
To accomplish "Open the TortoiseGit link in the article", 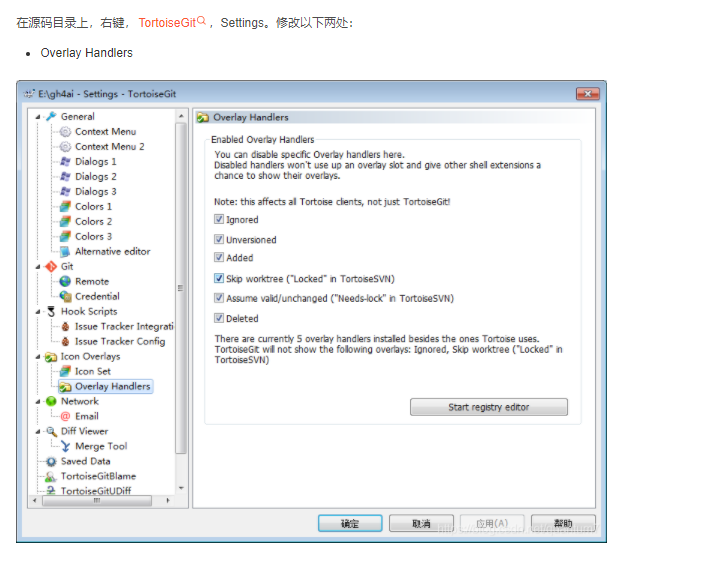I will [x=167, y=23].
